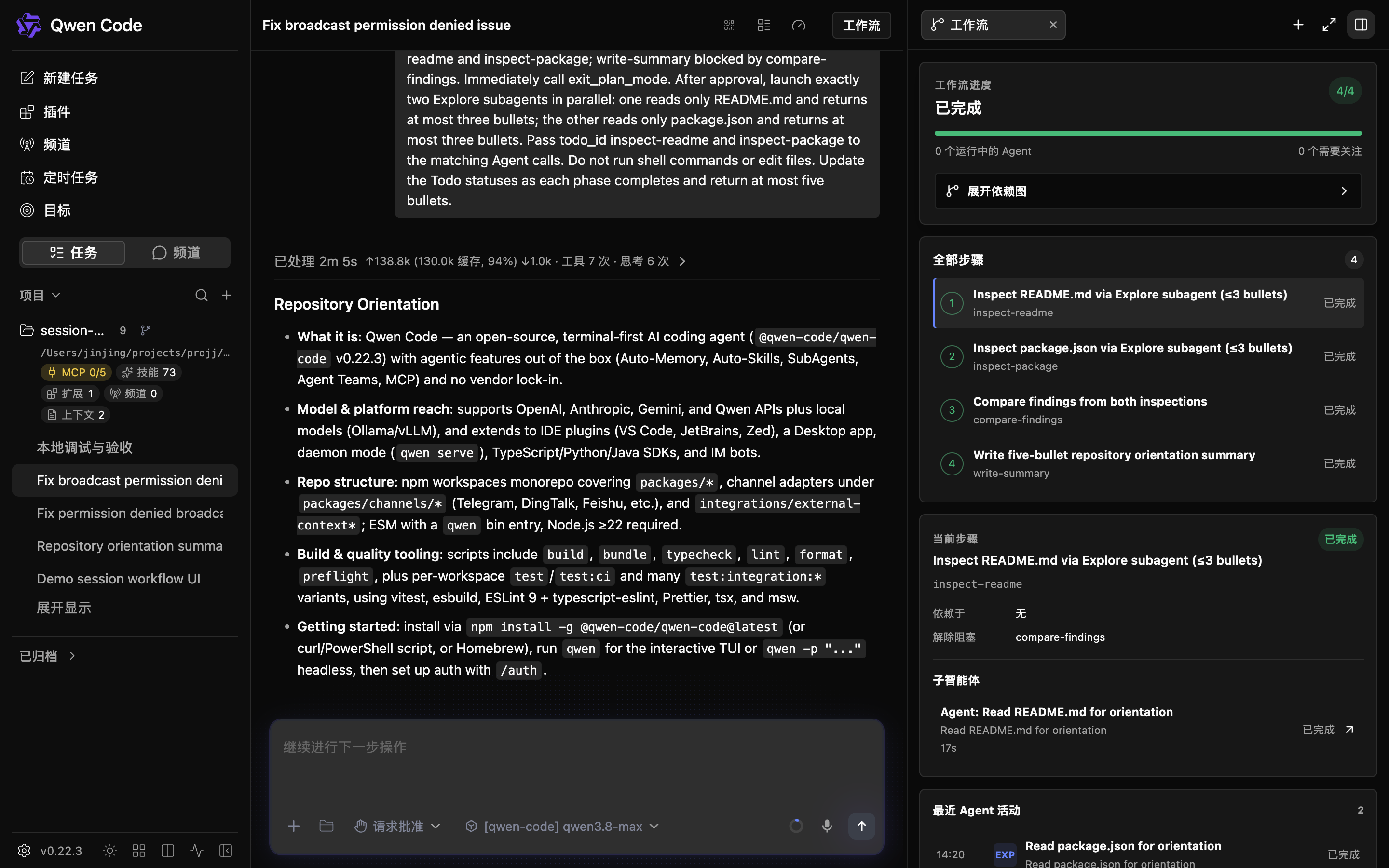
Task: Open Fix permission denied broadcast task
Action: (x=124, y=513)
